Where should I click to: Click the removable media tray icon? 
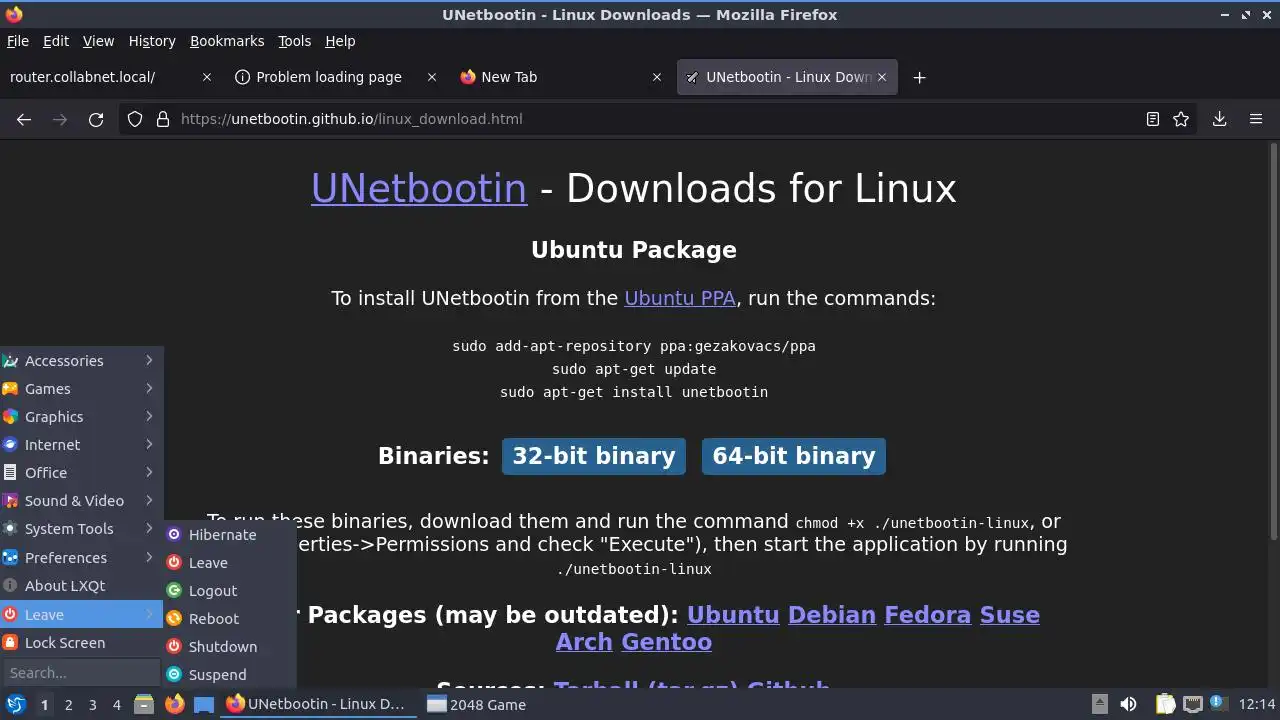click(x=1099, y=704)
